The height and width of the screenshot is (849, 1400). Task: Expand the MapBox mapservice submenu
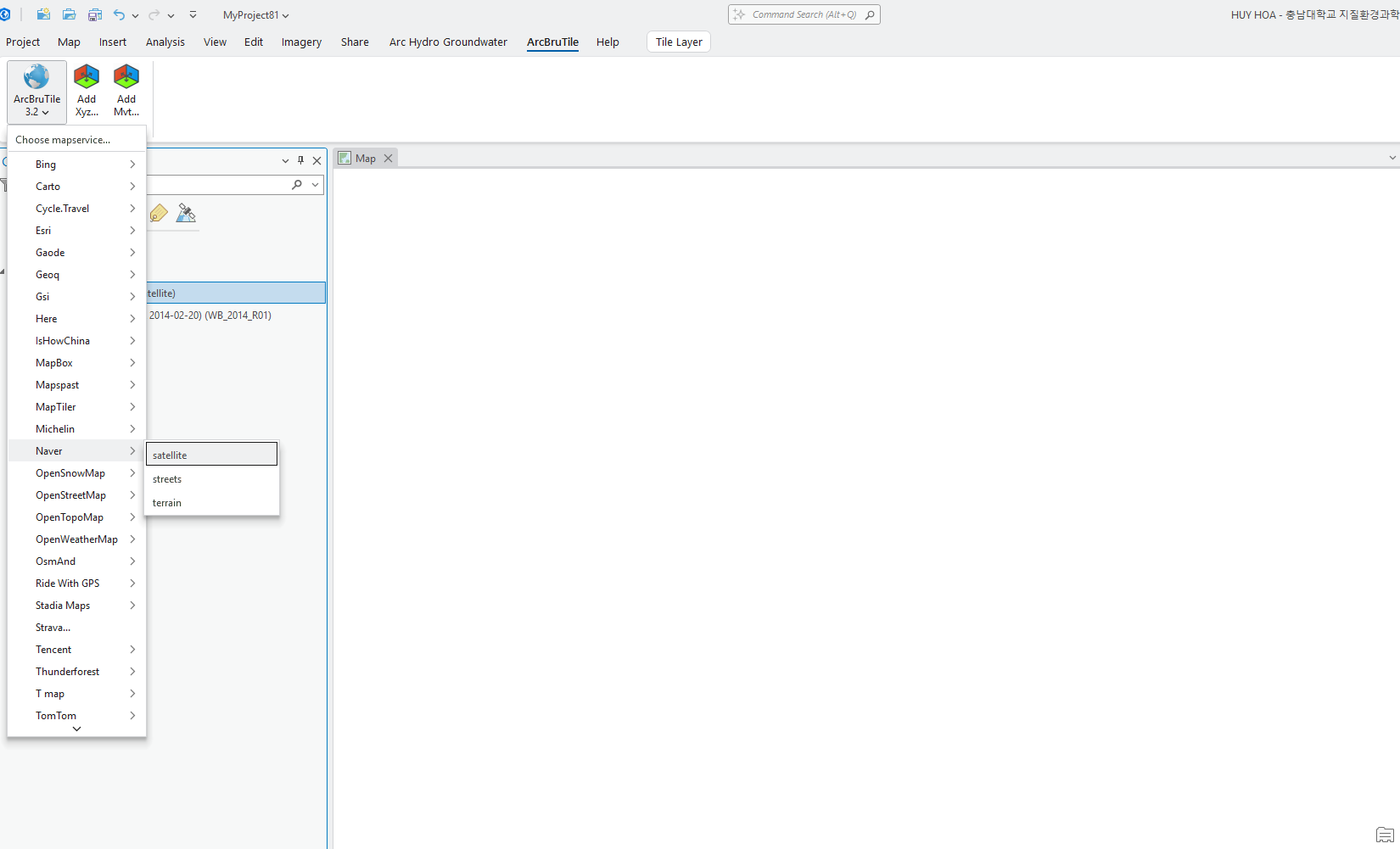point(76,363)
